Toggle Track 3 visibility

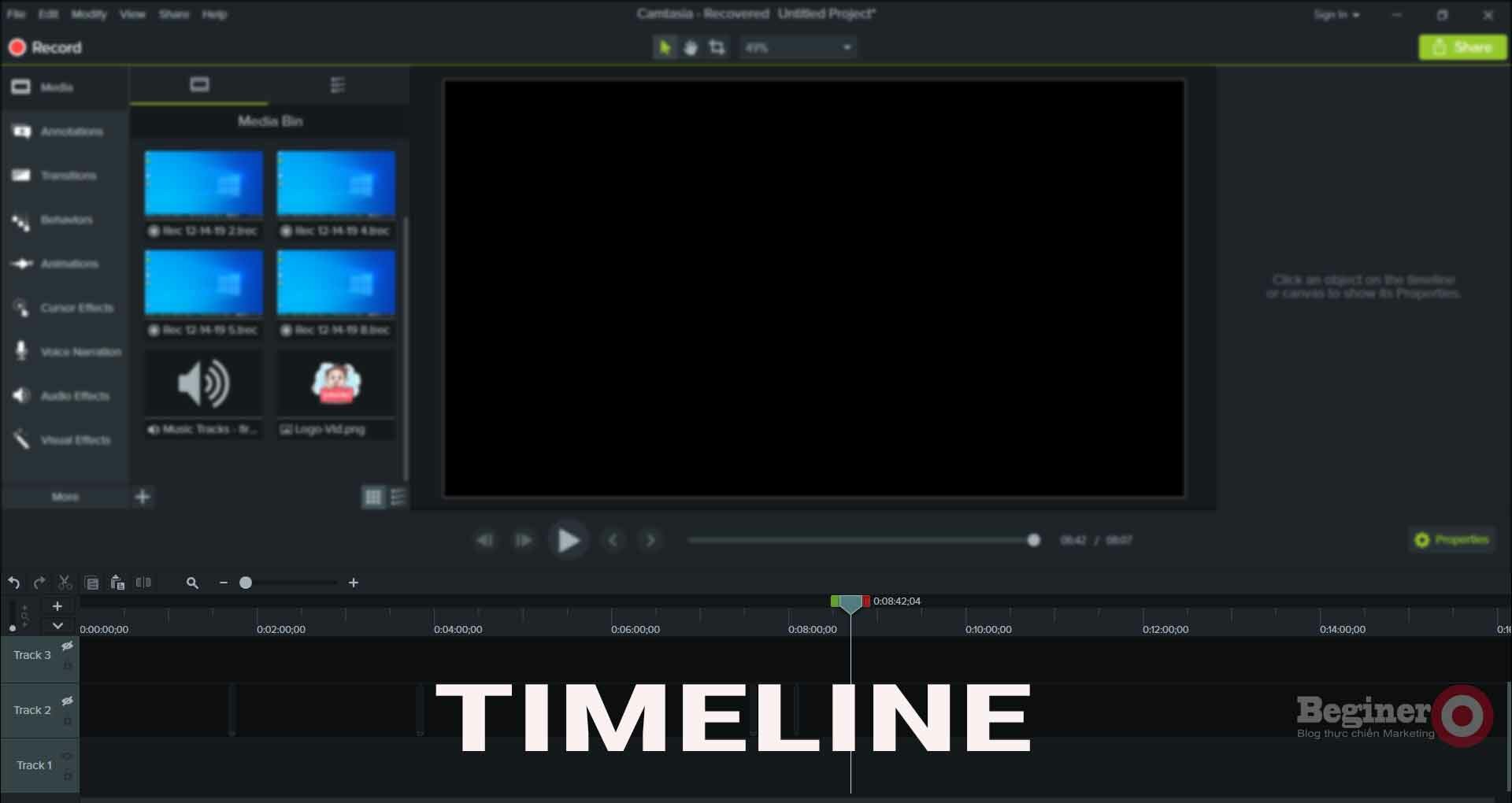(x=68, y=646)
